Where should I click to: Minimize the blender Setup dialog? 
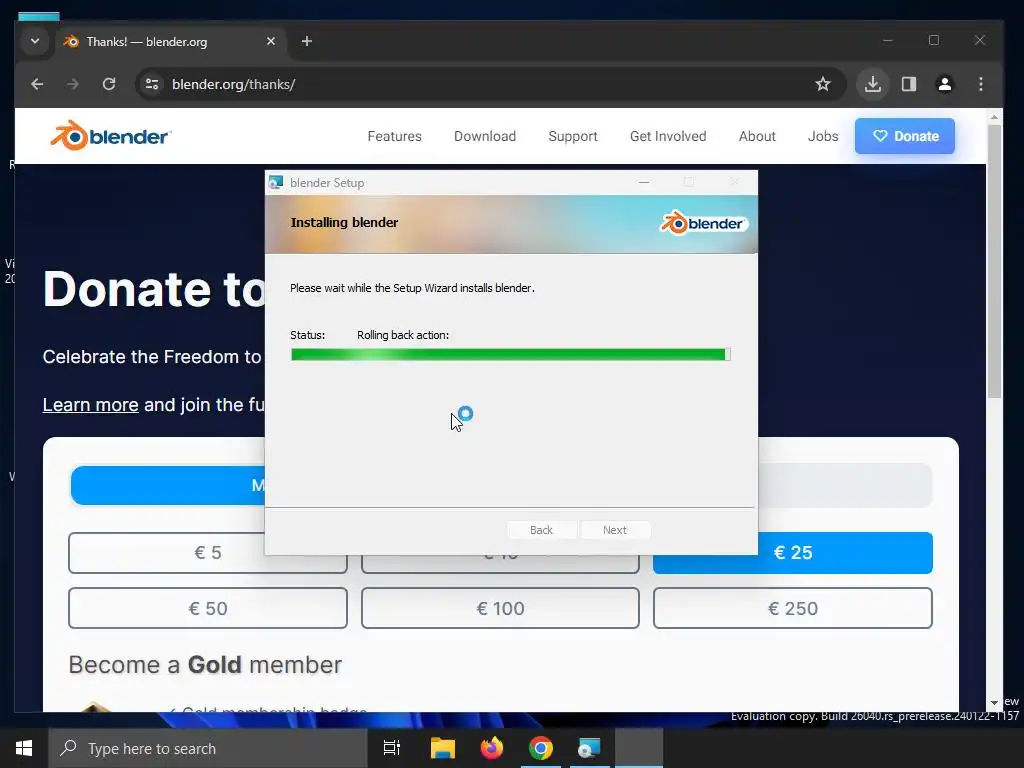click(x=644, y=182)
